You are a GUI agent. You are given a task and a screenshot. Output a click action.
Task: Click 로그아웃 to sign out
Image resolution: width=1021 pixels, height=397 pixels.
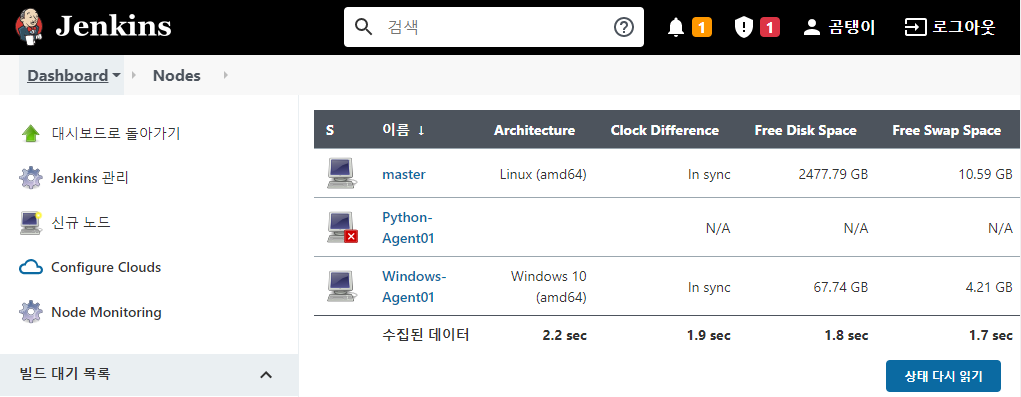click(x=964, y=27)
